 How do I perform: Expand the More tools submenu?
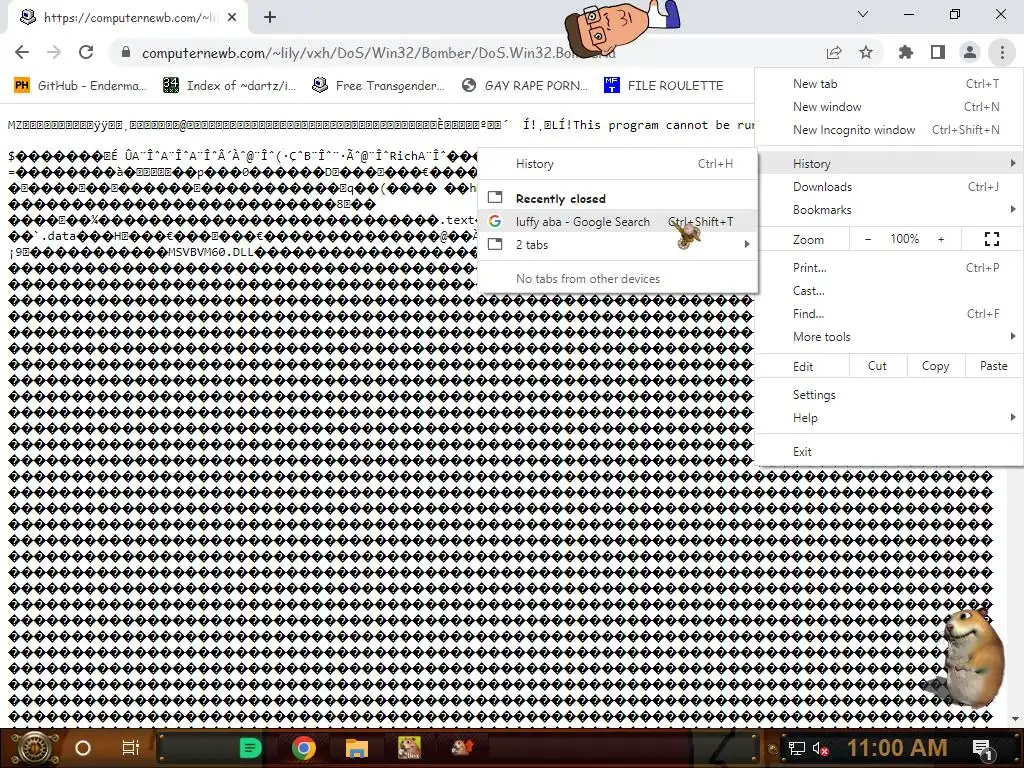(x=889, y=337)
